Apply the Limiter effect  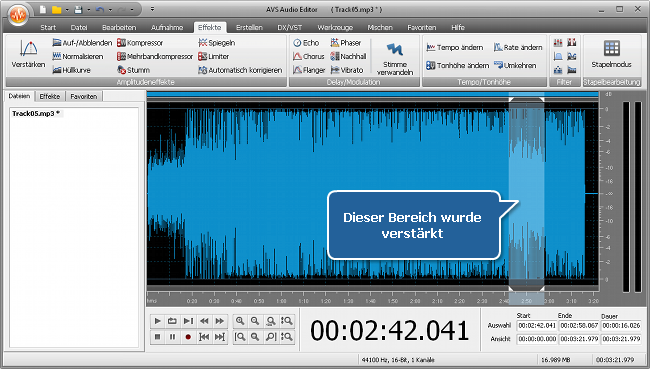point(213,56)
